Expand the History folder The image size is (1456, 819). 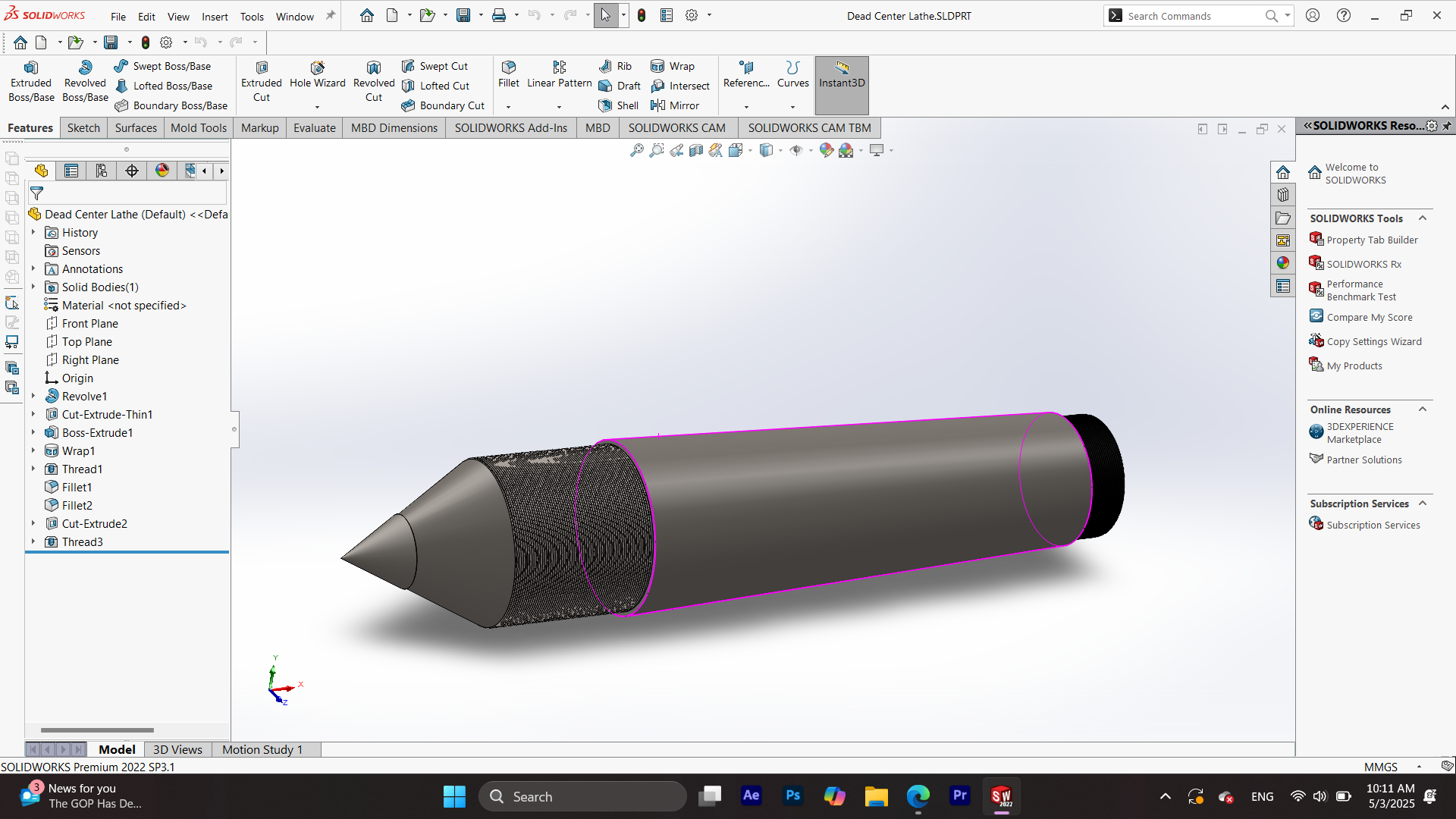(x=33, y=233)
